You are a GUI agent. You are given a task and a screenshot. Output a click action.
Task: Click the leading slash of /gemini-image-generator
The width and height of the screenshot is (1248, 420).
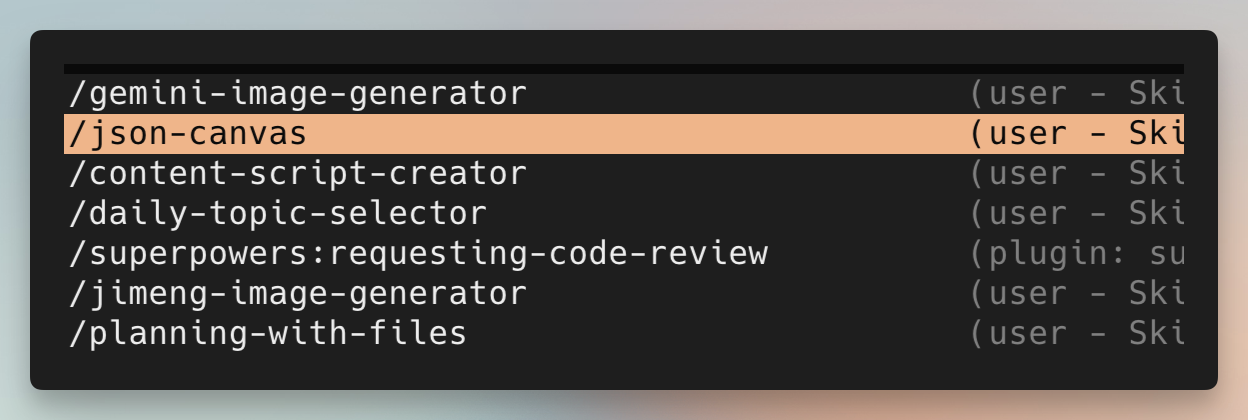(78, 94)
